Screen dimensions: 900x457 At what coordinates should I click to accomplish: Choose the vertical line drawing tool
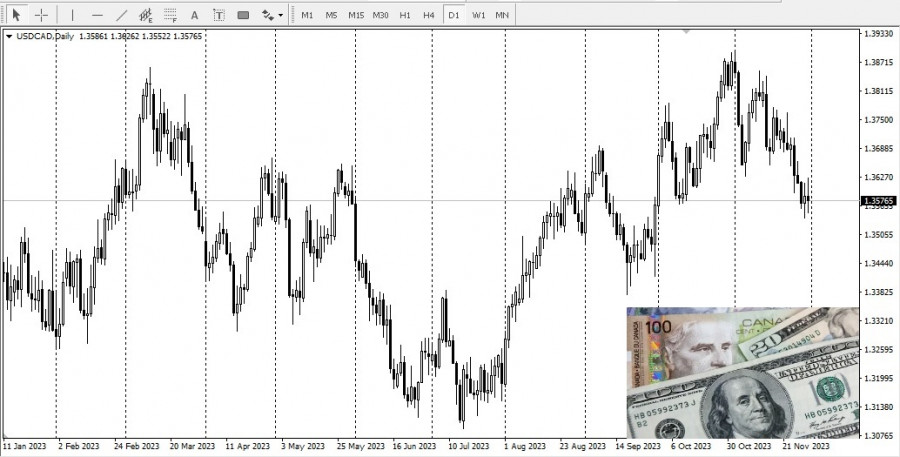[72, 15]
